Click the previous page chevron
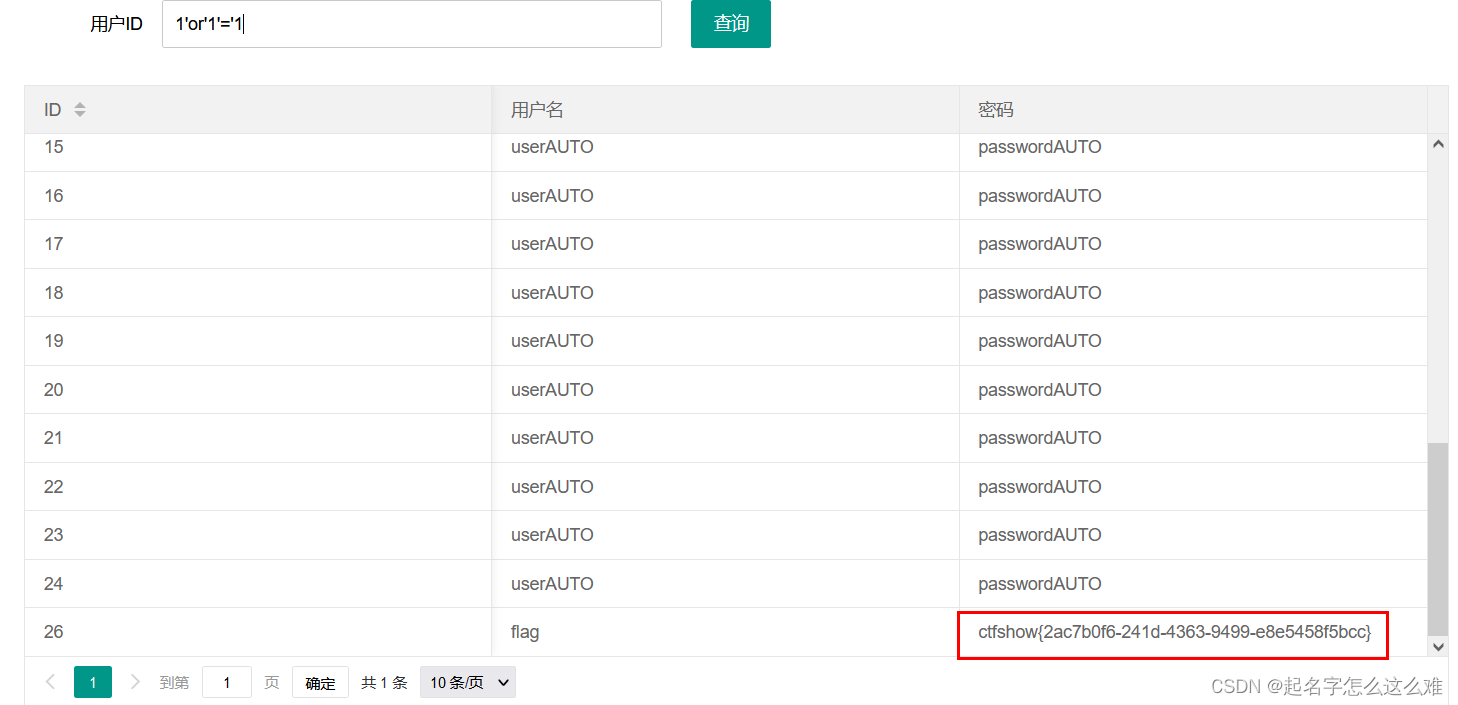1458x705 pixels. (50, 682)
